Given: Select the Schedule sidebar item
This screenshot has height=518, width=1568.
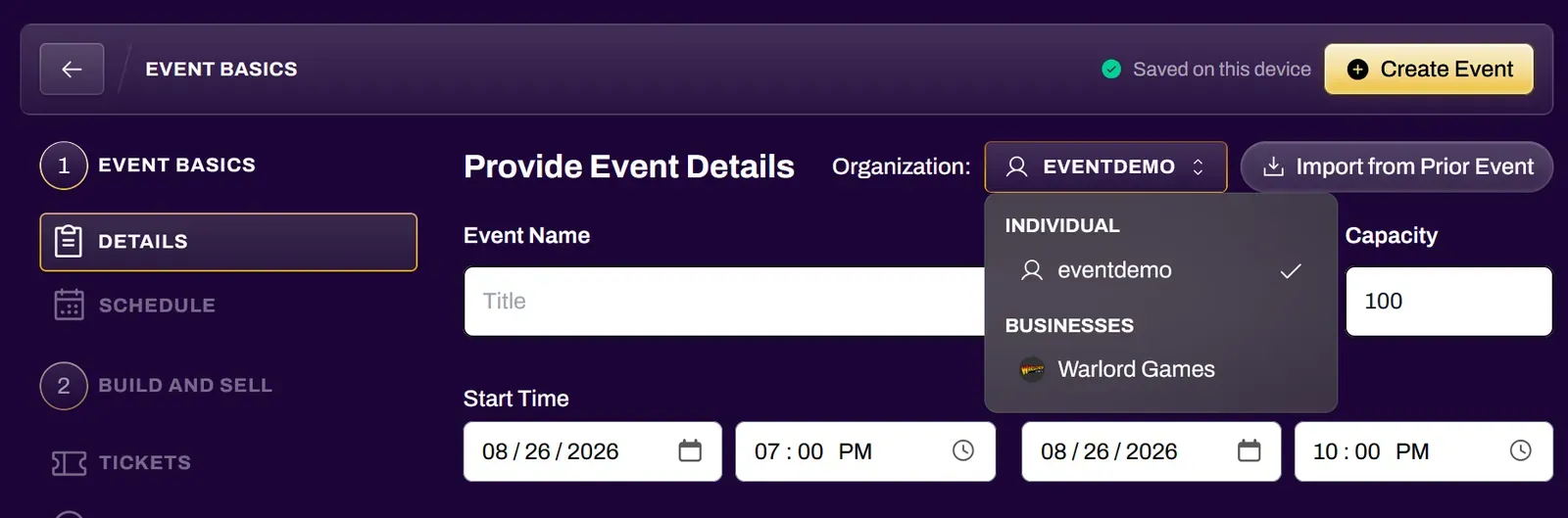Looking at the screenshot, I should (x=228, y=306).
